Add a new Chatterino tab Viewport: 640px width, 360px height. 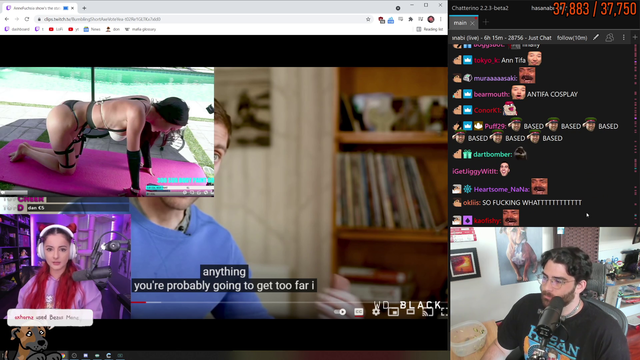click(486, 22)
